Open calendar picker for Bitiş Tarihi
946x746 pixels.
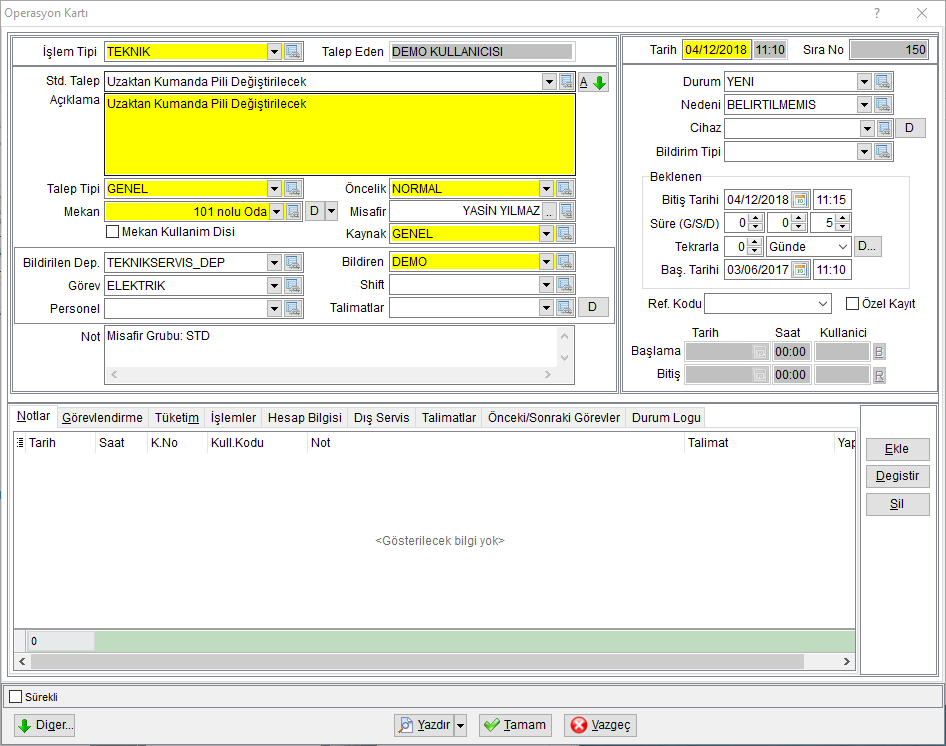[x=800, y=200]
